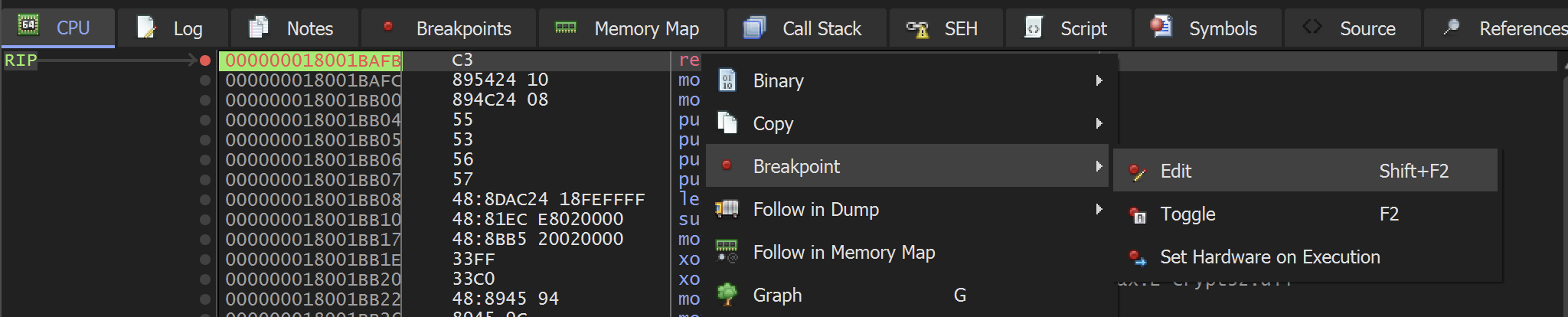1568x317 pixels.
Task: Open the Source tab
Action: [1353, 28]
